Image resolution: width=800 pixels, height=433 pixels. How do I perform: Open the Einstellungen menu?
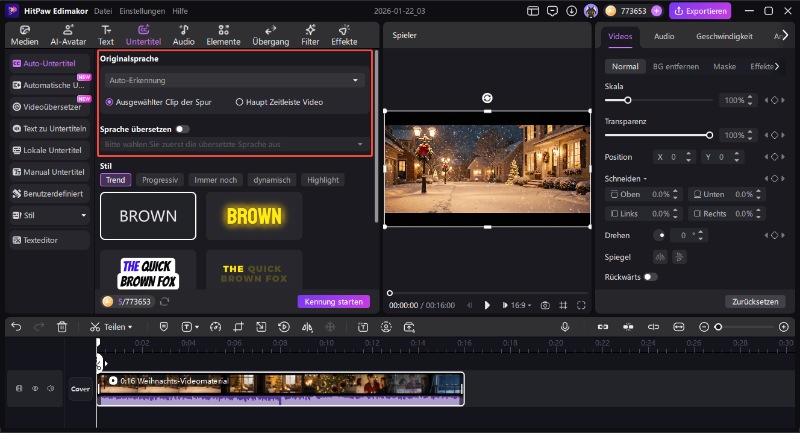coord(142,11)
